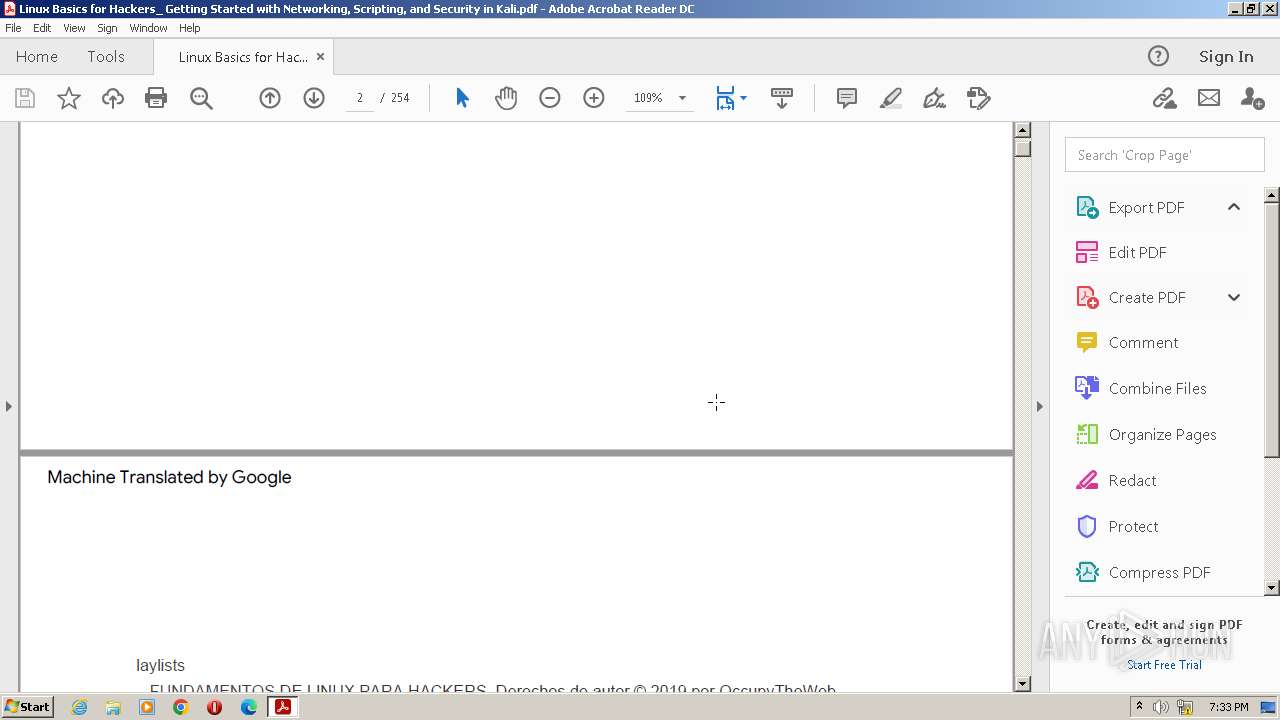Add a sticky note comment icon

coord(847,98)
